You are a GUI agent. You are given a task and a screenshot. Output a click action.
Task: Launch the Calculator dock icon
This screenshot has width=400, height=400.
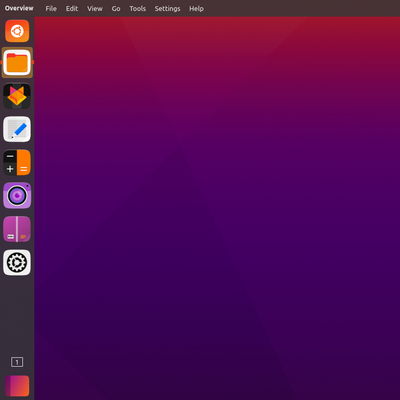[x=17, y=163]
